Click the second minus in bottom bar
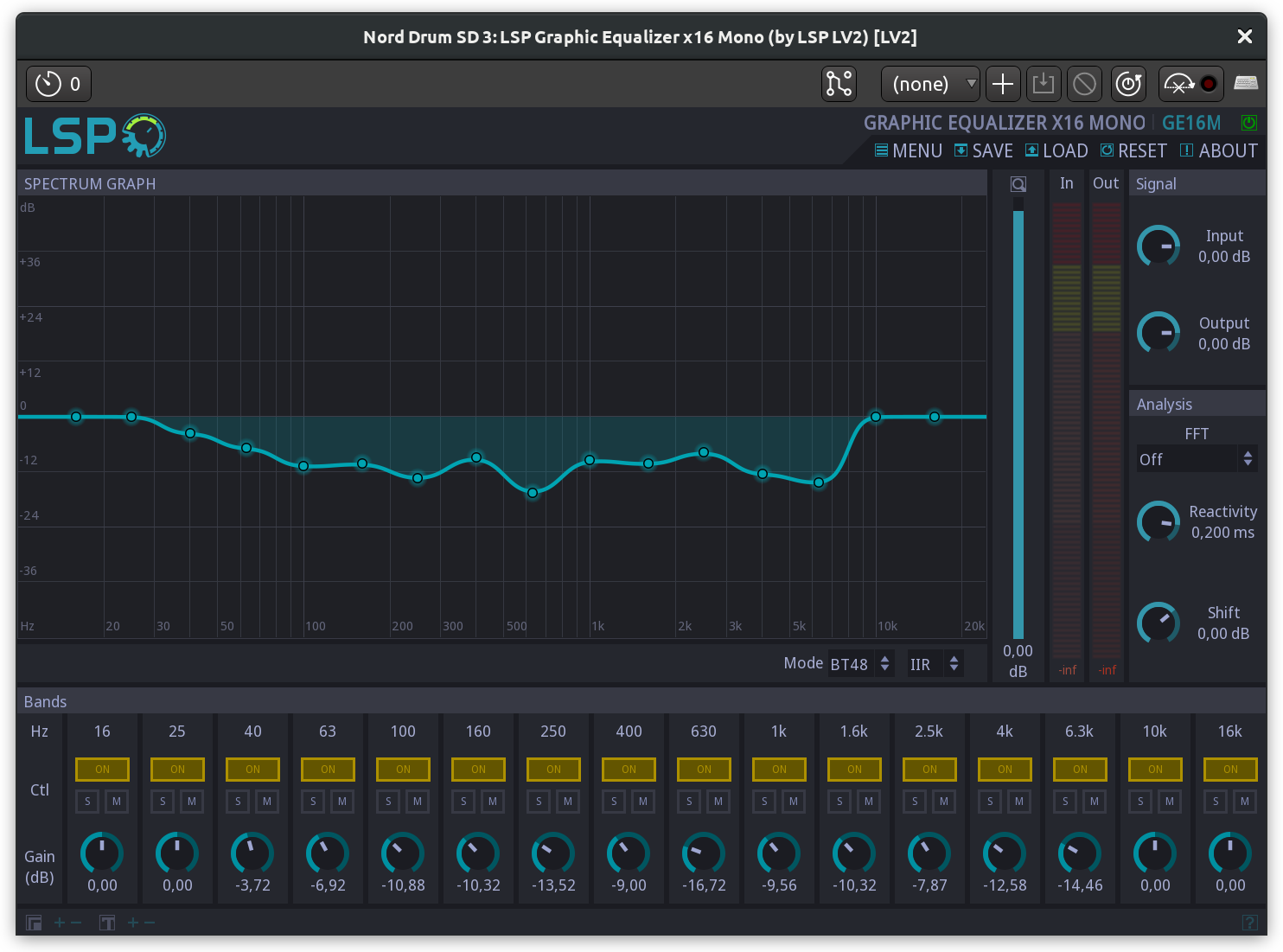 pyautogui.click(x=150, y=923)
